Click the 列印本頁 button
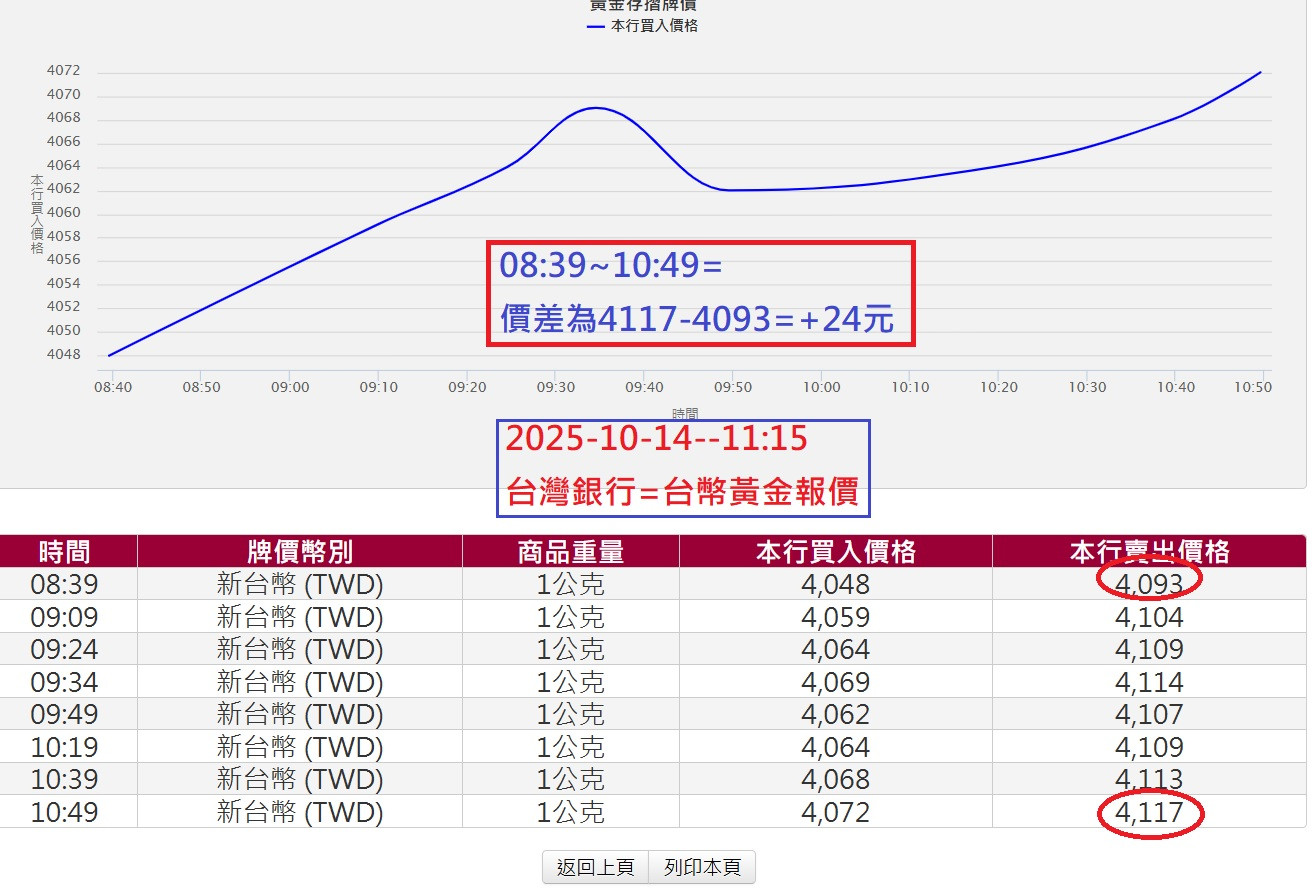This screenshot has height=895, width=1312. tap(703, 866)
